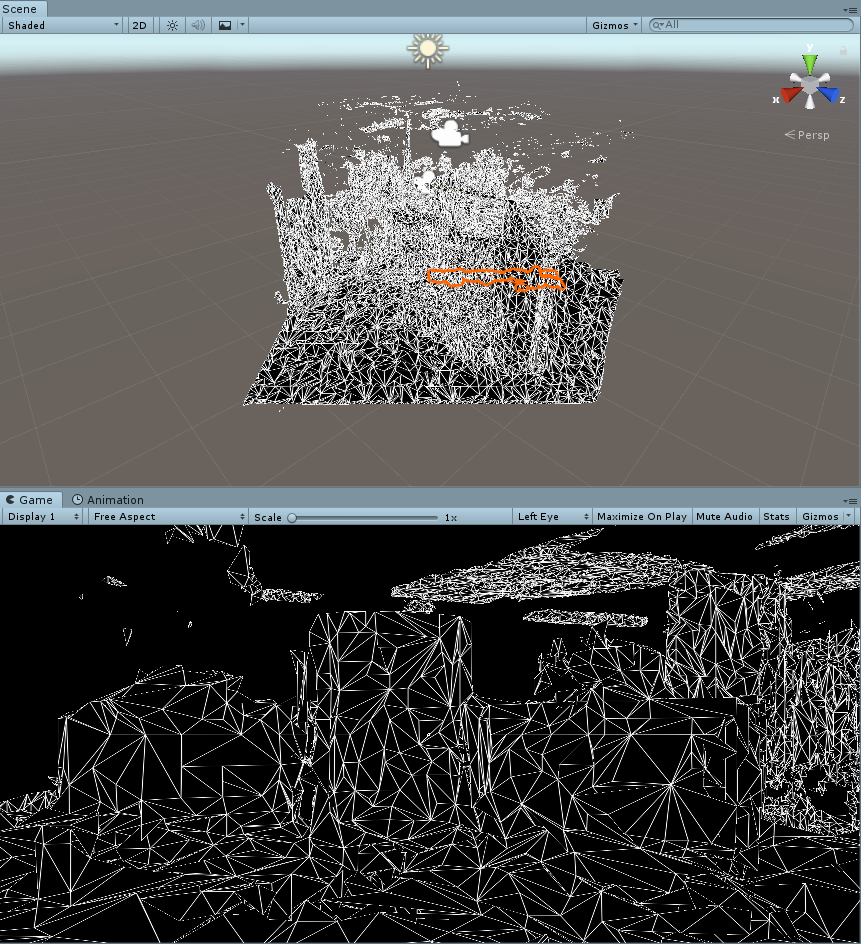Toggle Persp projection label
The image size is (861, 944).
coord(807,135)
